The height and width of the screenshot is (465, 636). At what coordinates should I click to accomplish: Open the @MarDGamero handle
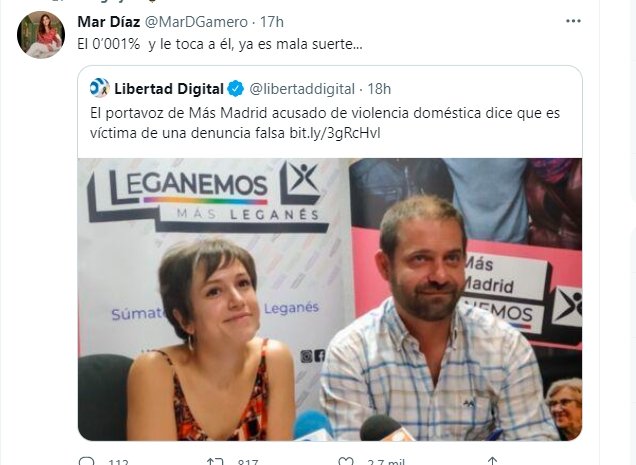click(196, 22)
